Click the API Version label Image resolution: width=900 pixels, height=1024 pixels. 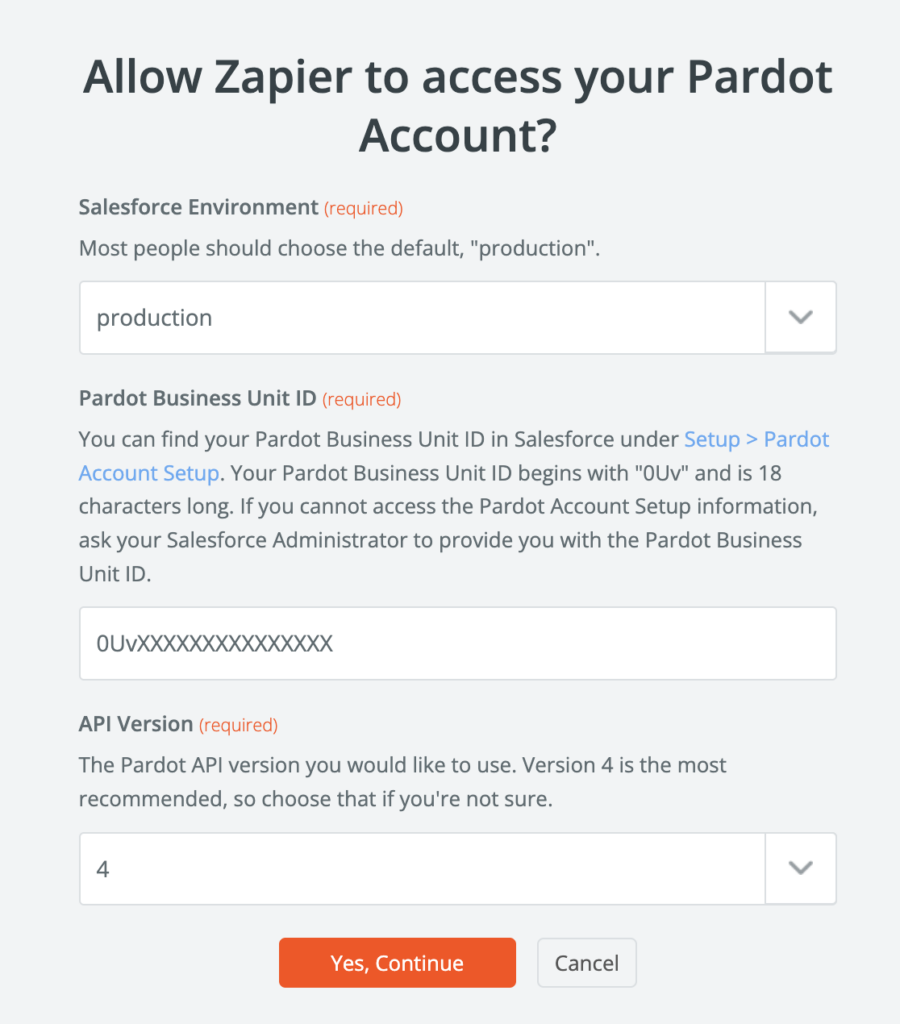[127, 724]
